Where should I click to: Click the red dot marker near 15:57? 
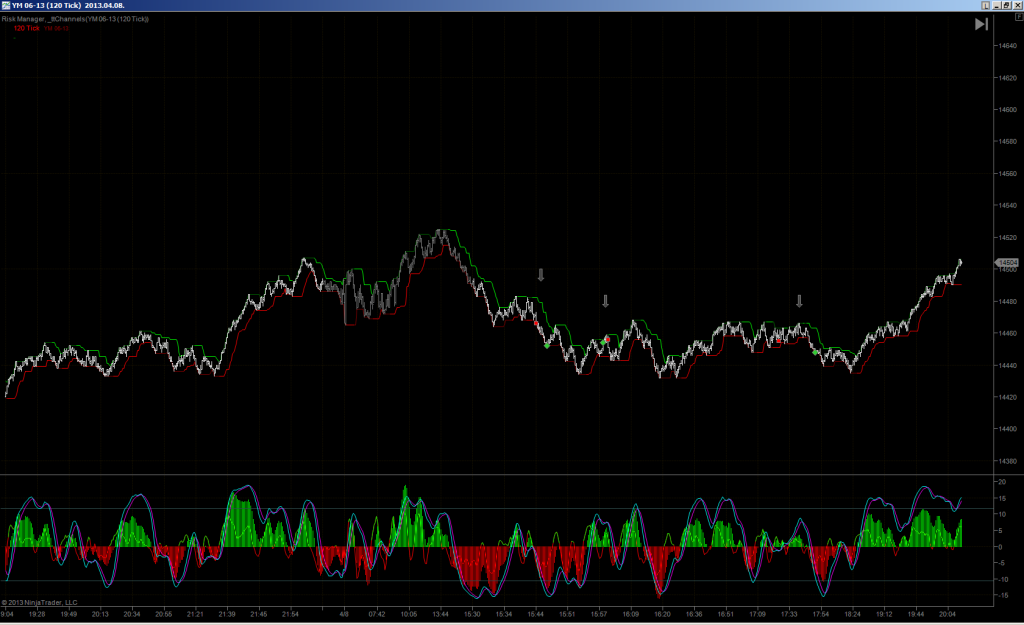tap(607, 339)
